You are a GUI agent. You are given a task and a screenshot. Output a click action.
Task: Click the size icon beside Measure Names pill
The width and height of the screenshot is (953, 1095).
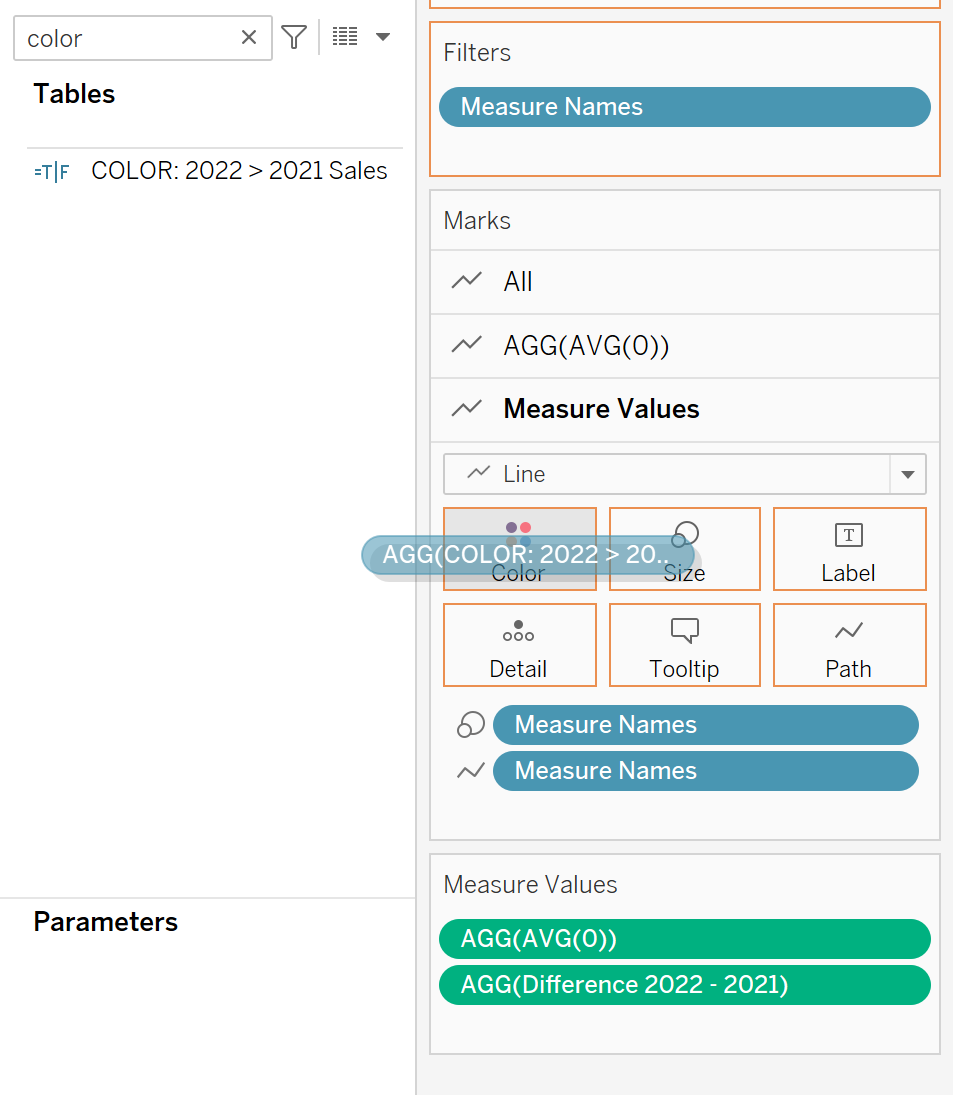point(470,725)
